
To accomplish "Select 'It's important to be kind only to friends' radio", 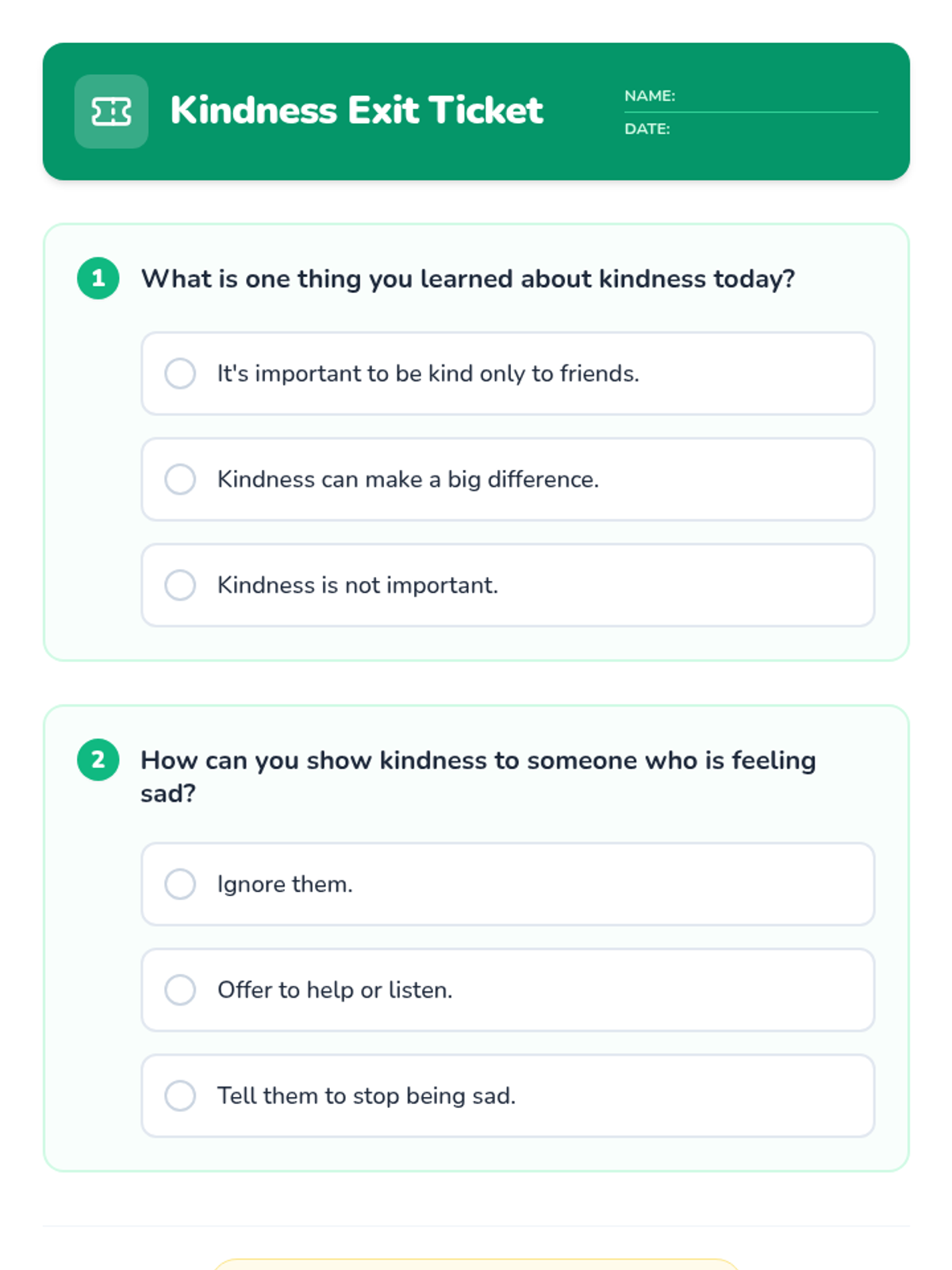I will pos(180,373).
